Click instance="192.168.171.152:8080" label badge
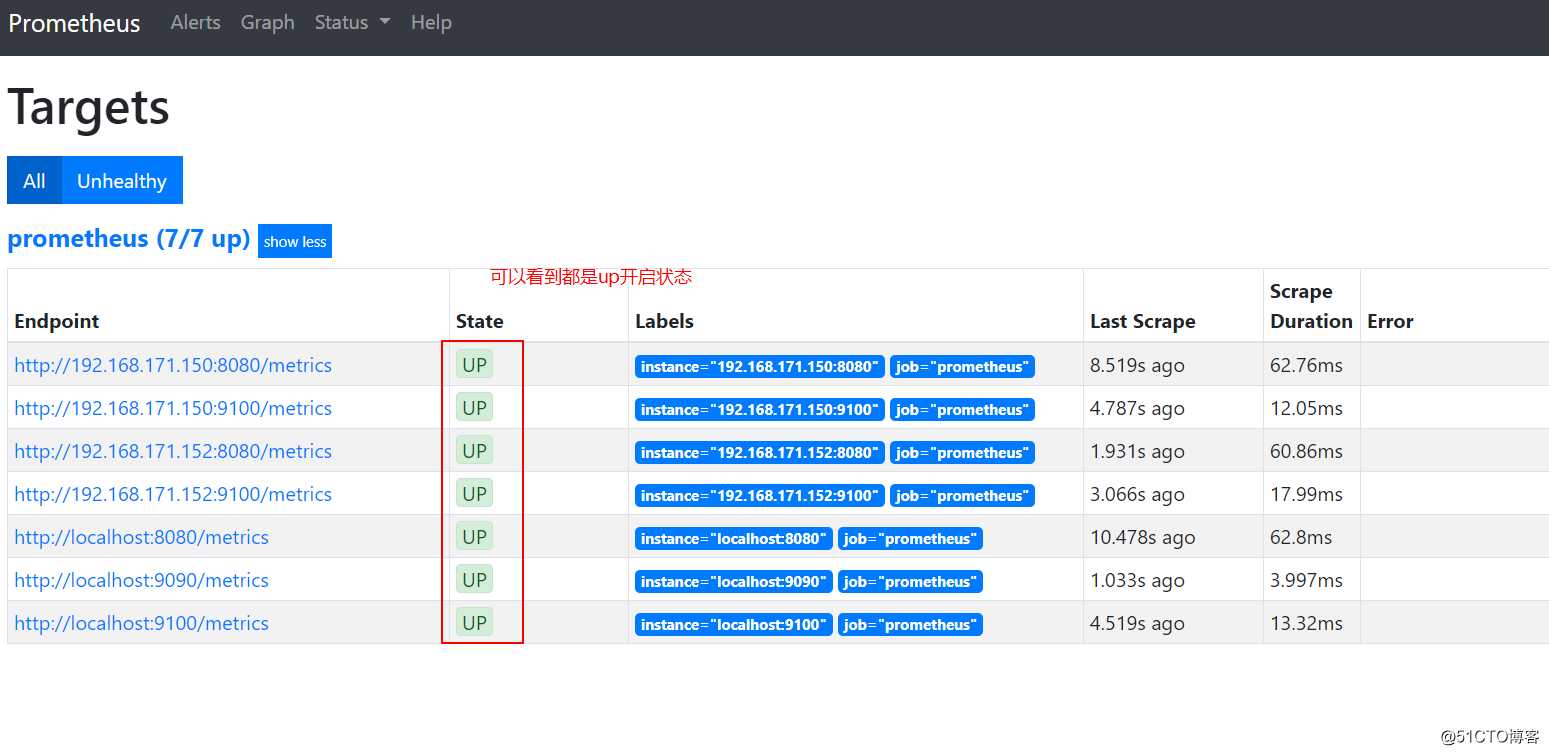 click(x=760, y=453)
